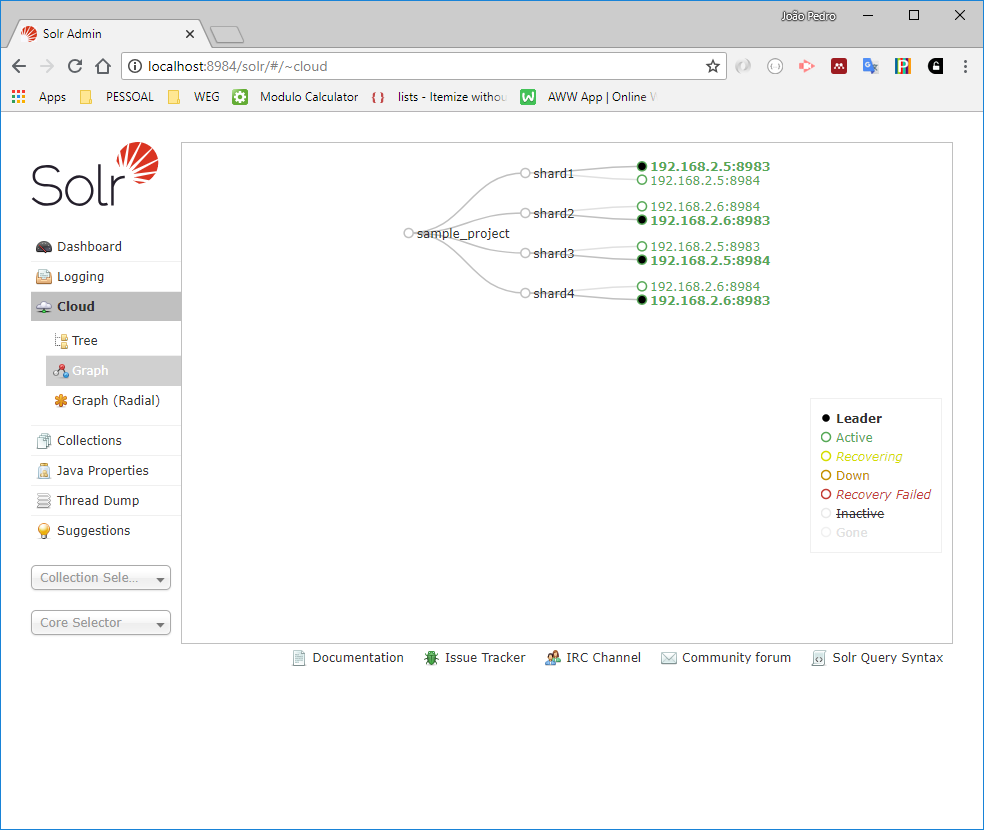Open AWW App bookmark
The image size is (984, 830).
pos(589,97)
